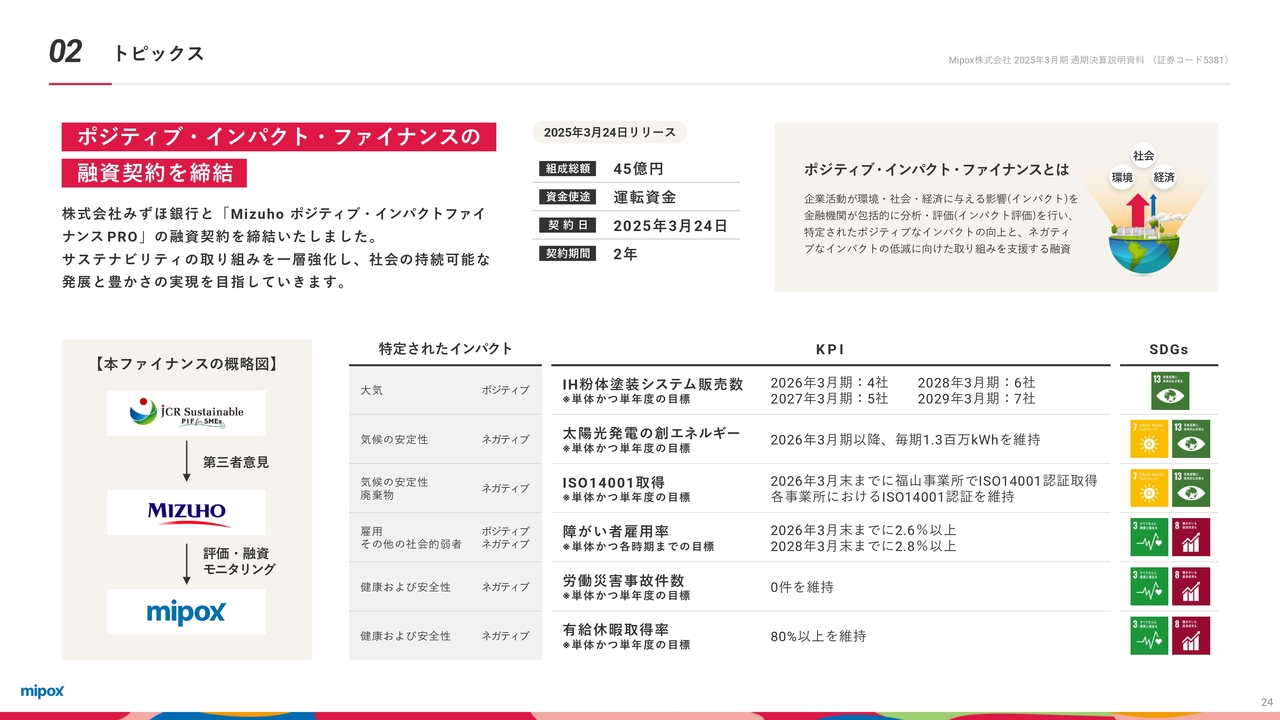Viewport: 1280px width, 720px height.
Task: Click the 資金使途 dark label
Action: (567, 197)
